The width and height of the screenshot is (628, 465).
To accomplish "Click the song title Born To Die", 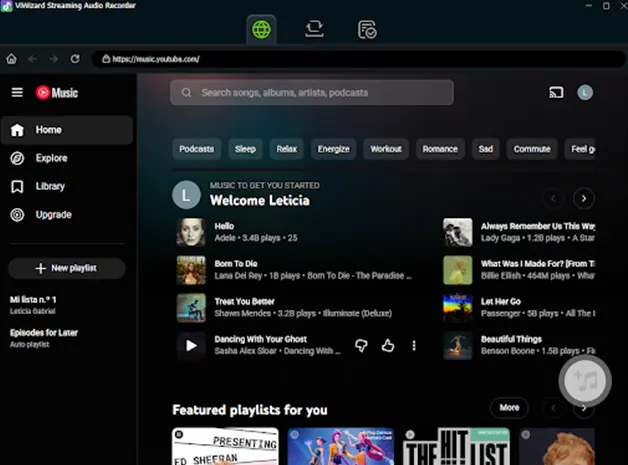I will 236,264.
